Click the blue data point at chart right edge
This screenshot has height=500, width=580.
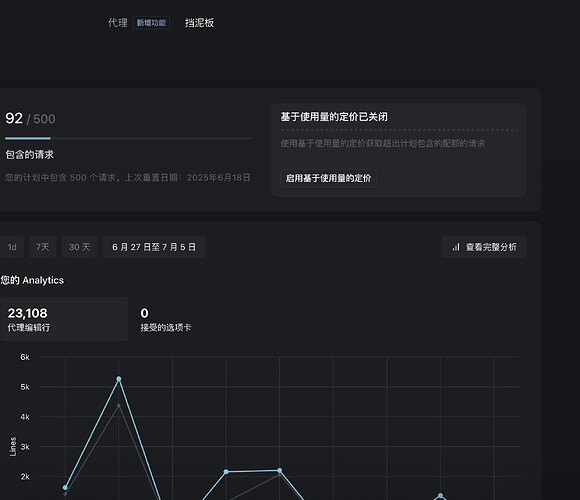440,496
